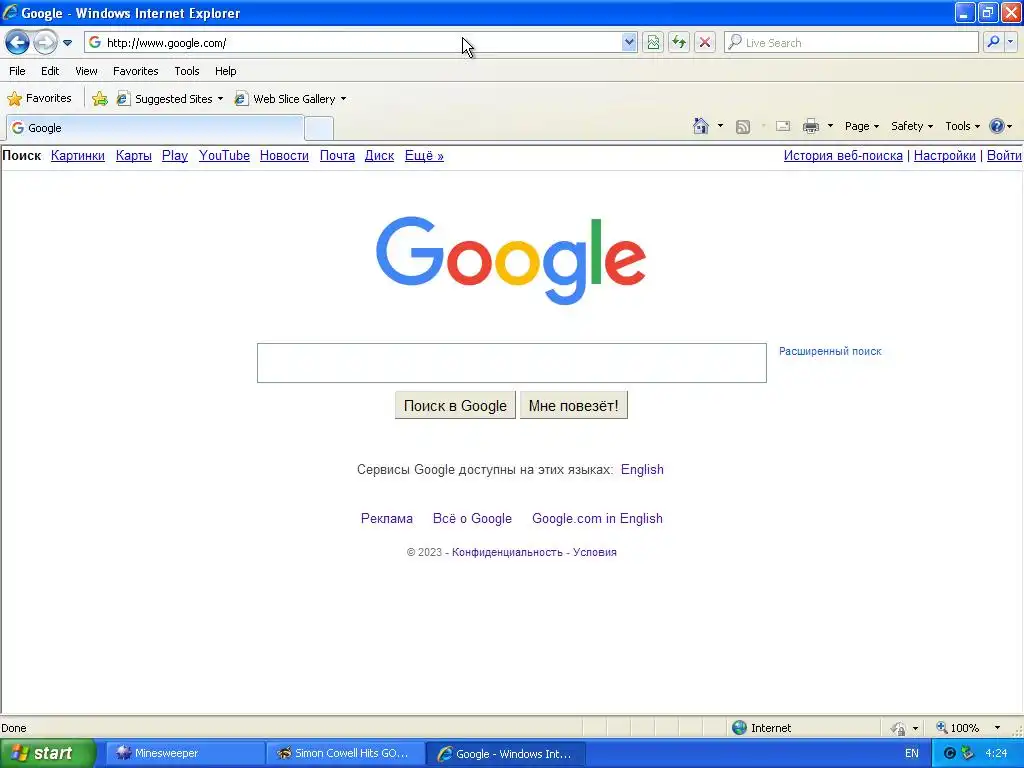Image resolution: width=1024 pixels, height=768 pixels.
Task: Open the Tools menu in the menu bar
Action: pyautogui.click(x=187, y=71)
